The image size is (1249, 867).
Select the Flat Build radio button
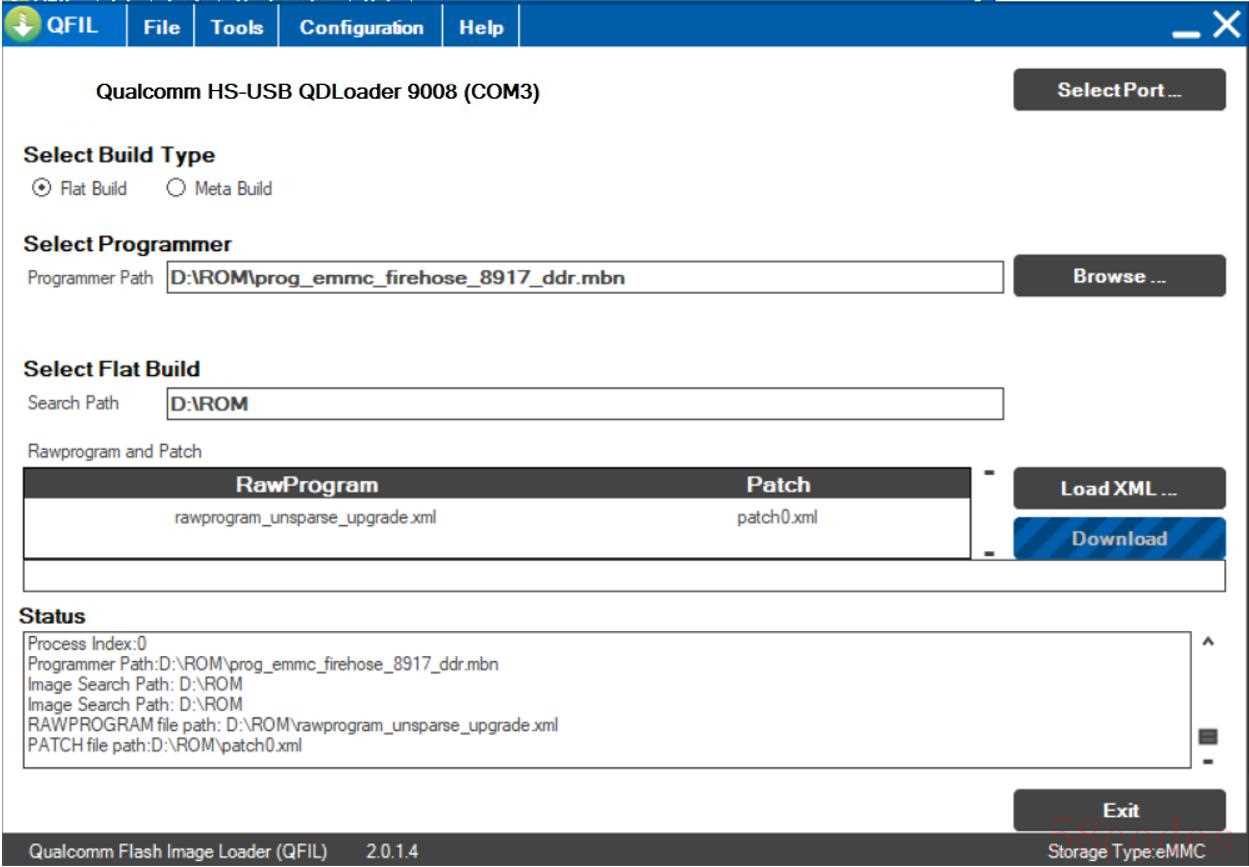click(41, 188)
